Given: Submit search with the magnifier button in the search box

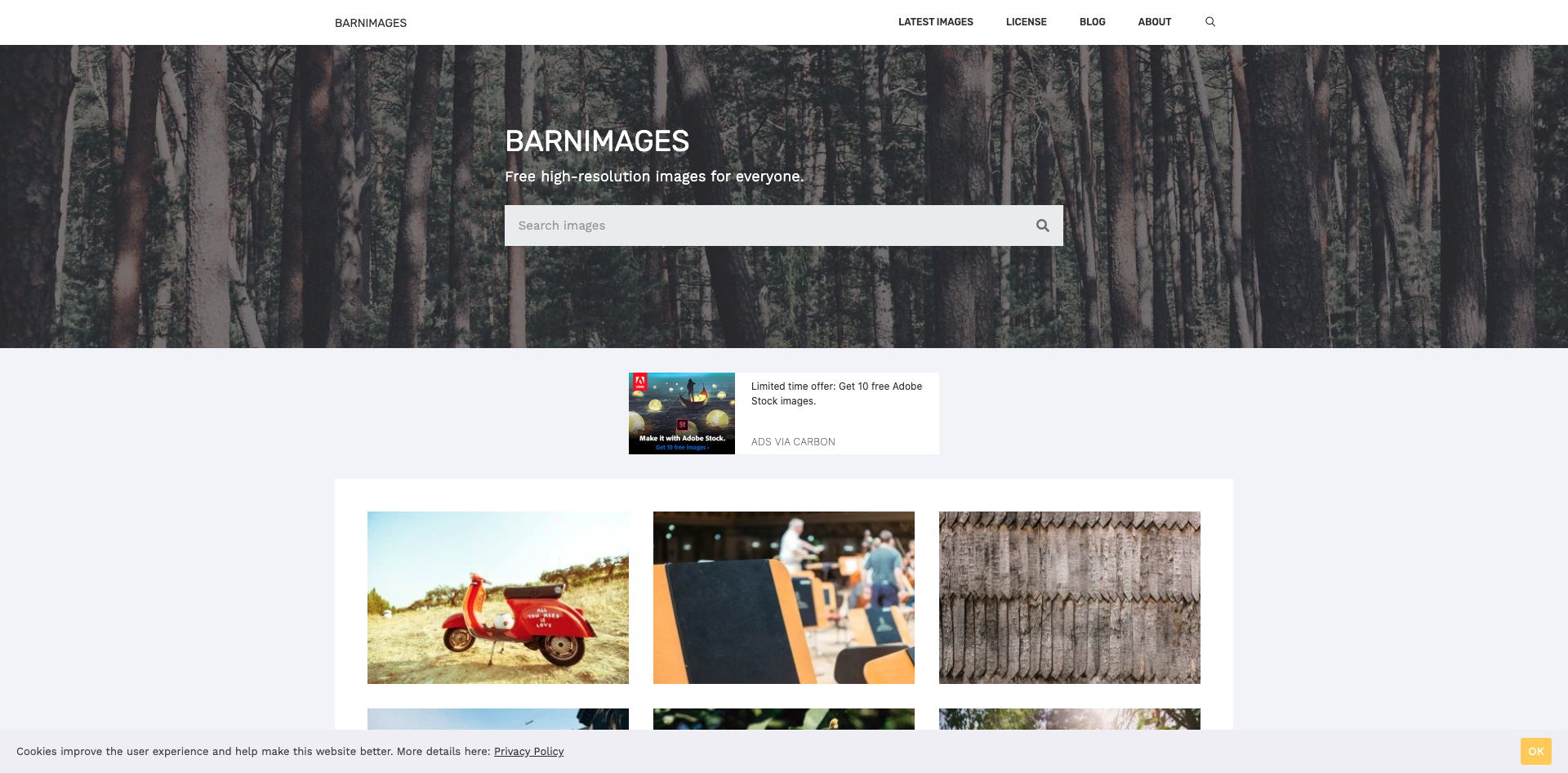Looking at the screenshot, I should pyautogui.click(x=1043, y=226).
